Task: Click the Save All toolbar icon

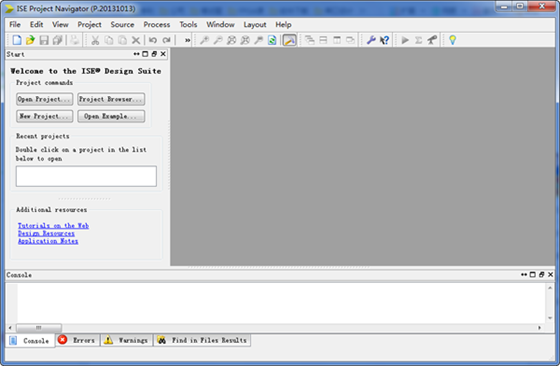Action: [58, 40]
